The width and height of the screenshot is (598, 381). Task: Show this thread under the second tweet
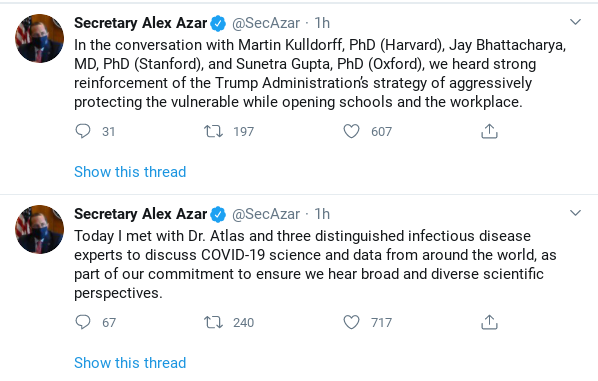pos(130,363)
